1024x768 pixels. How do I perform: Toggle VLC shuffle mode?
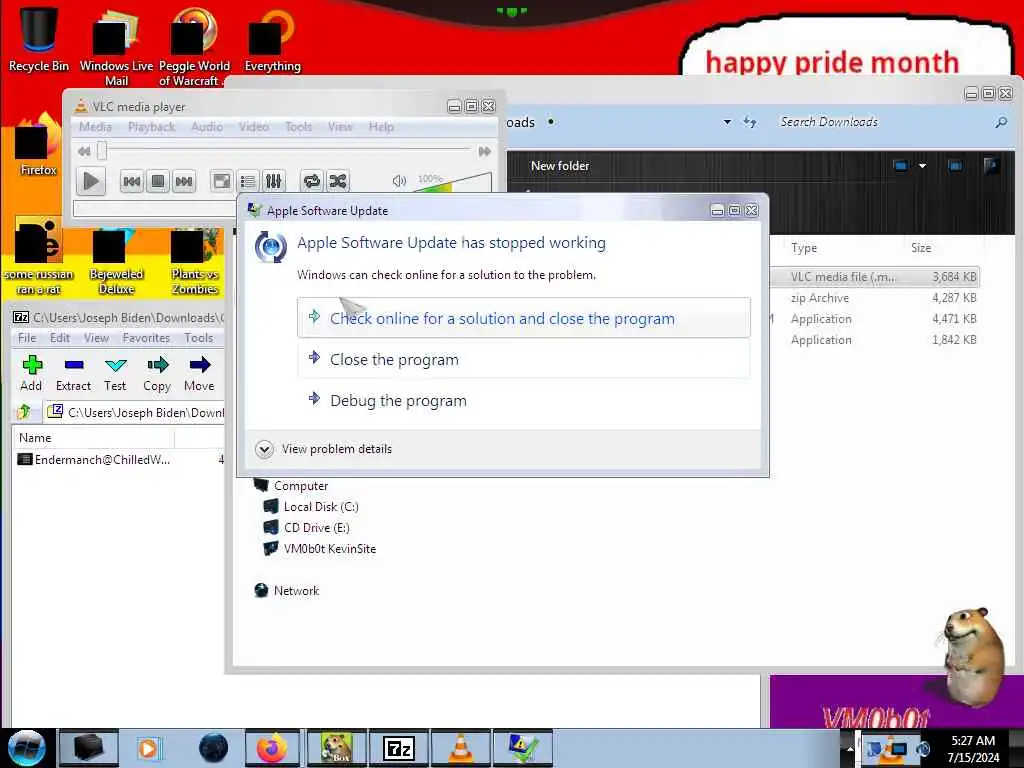pyautogui.click(x=338, y=181)
